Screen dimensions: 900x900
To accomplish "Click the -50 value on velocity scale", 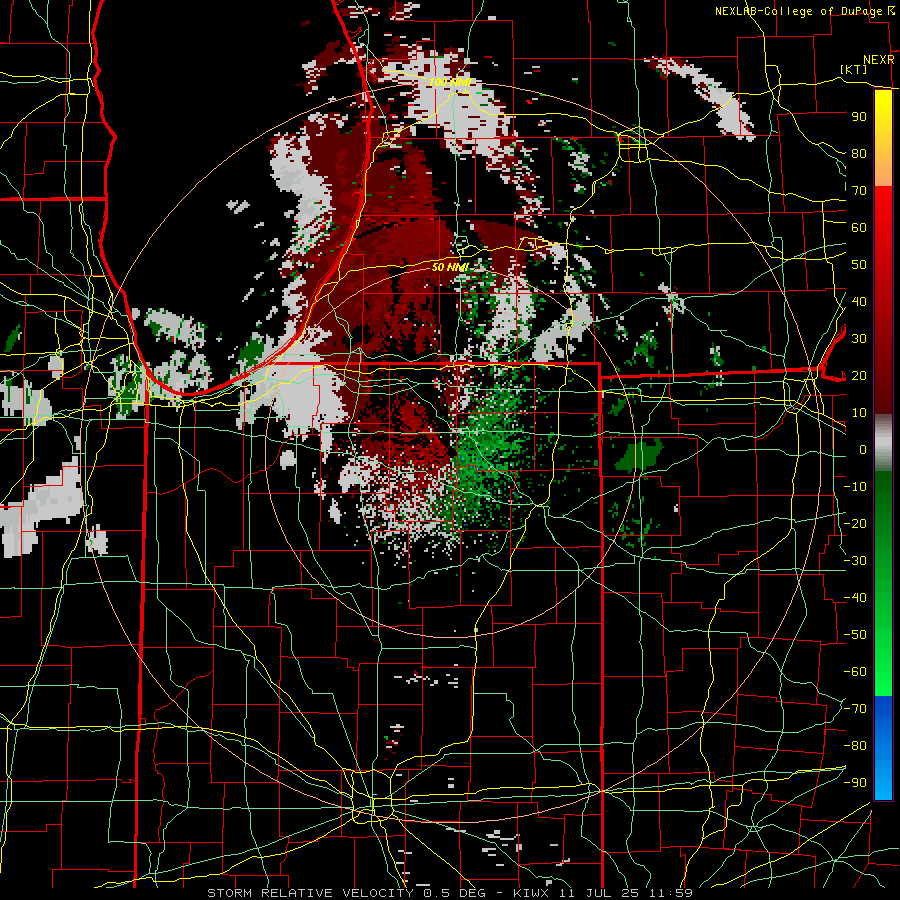I will [x=855, y=635].
